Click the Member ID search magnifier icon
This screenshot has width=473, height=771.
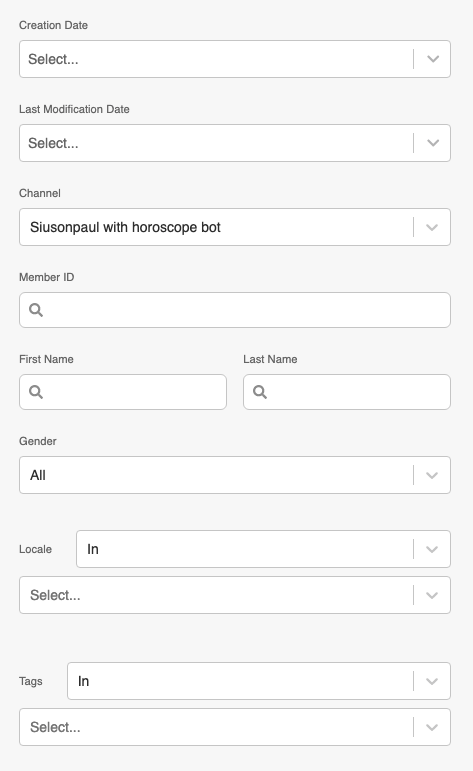pos(36,310)
